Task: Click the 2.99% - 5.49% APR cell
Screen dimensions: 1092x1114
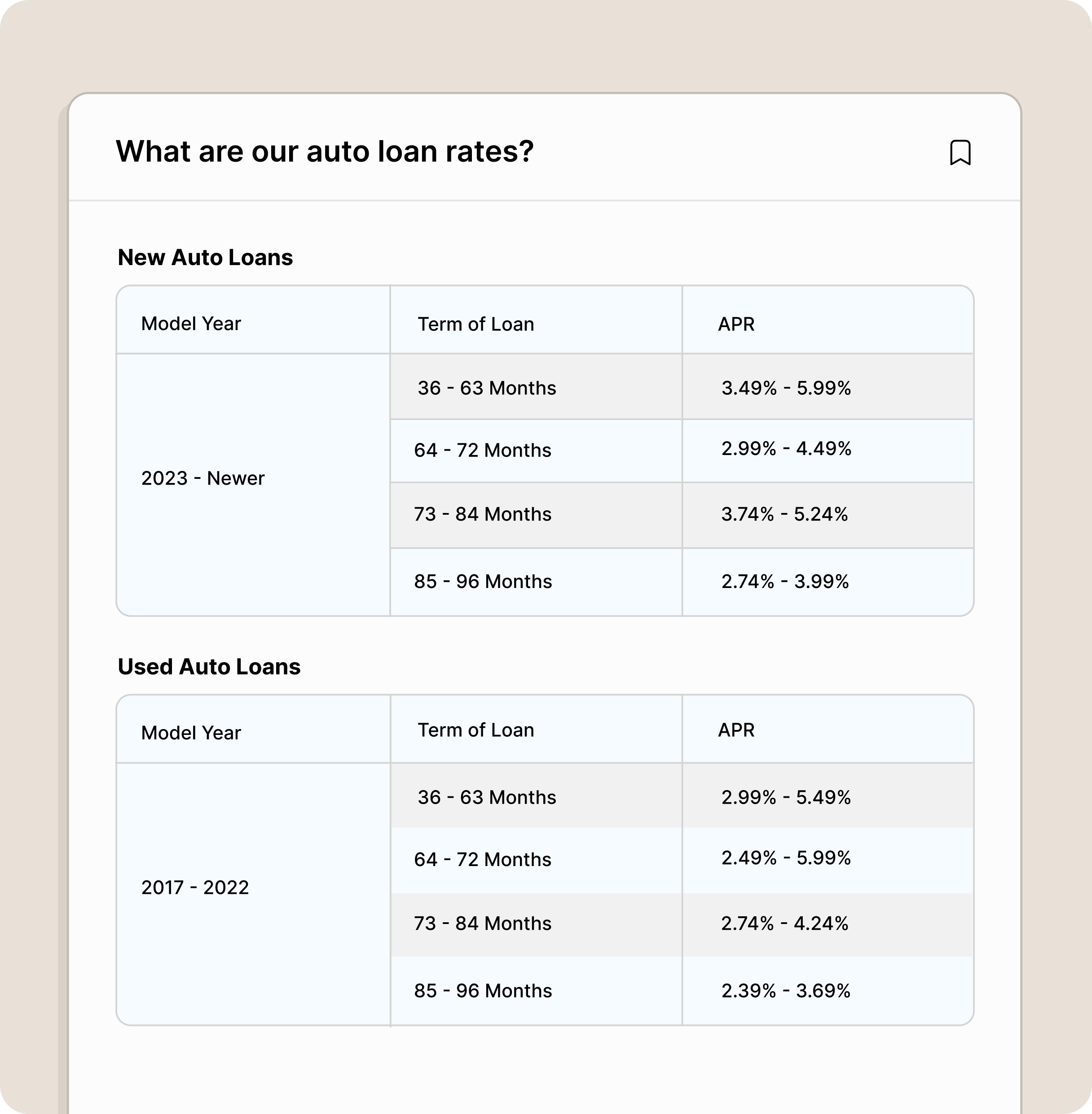Action: (786, 797)
